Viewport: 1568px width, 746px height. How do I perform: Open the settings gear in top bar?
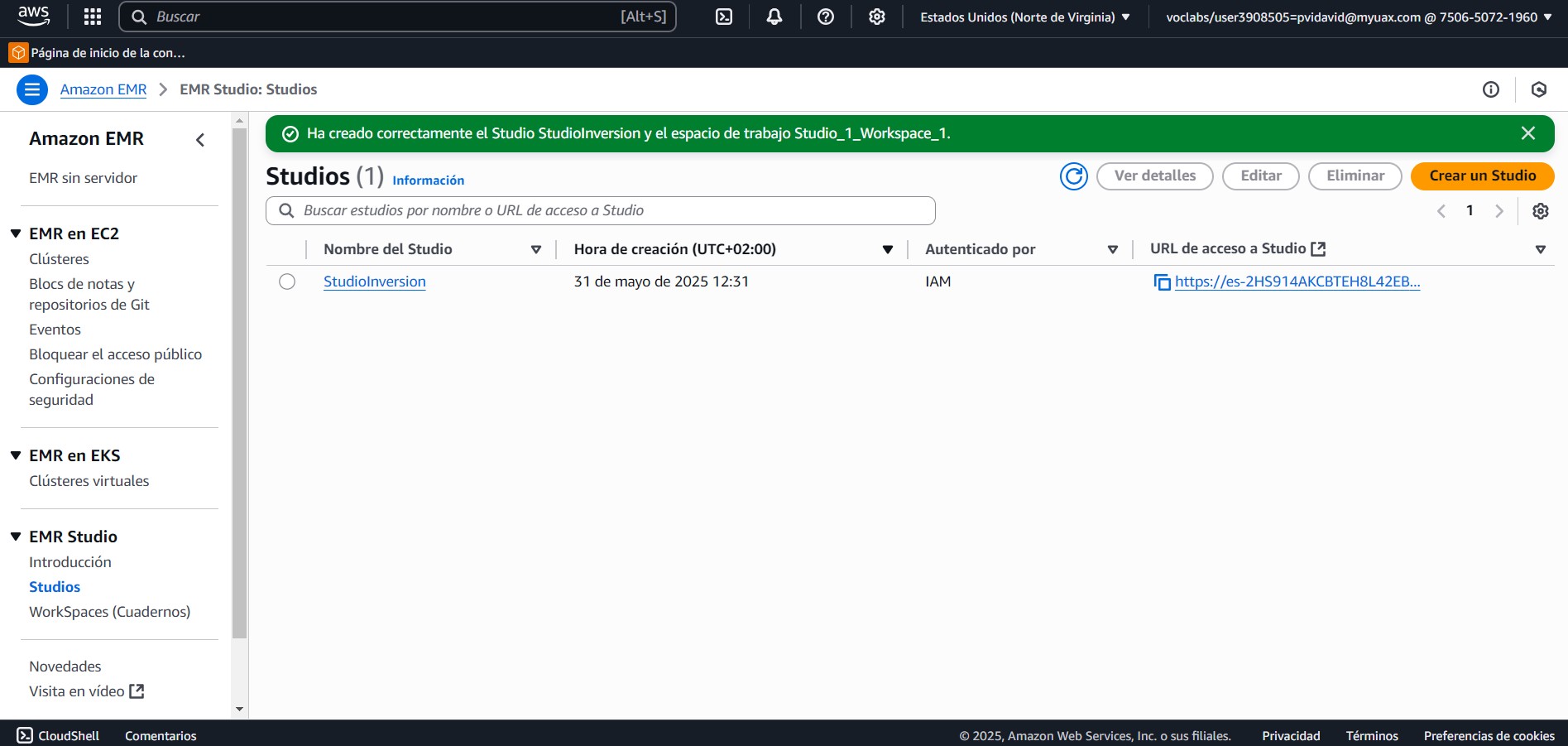877,17
